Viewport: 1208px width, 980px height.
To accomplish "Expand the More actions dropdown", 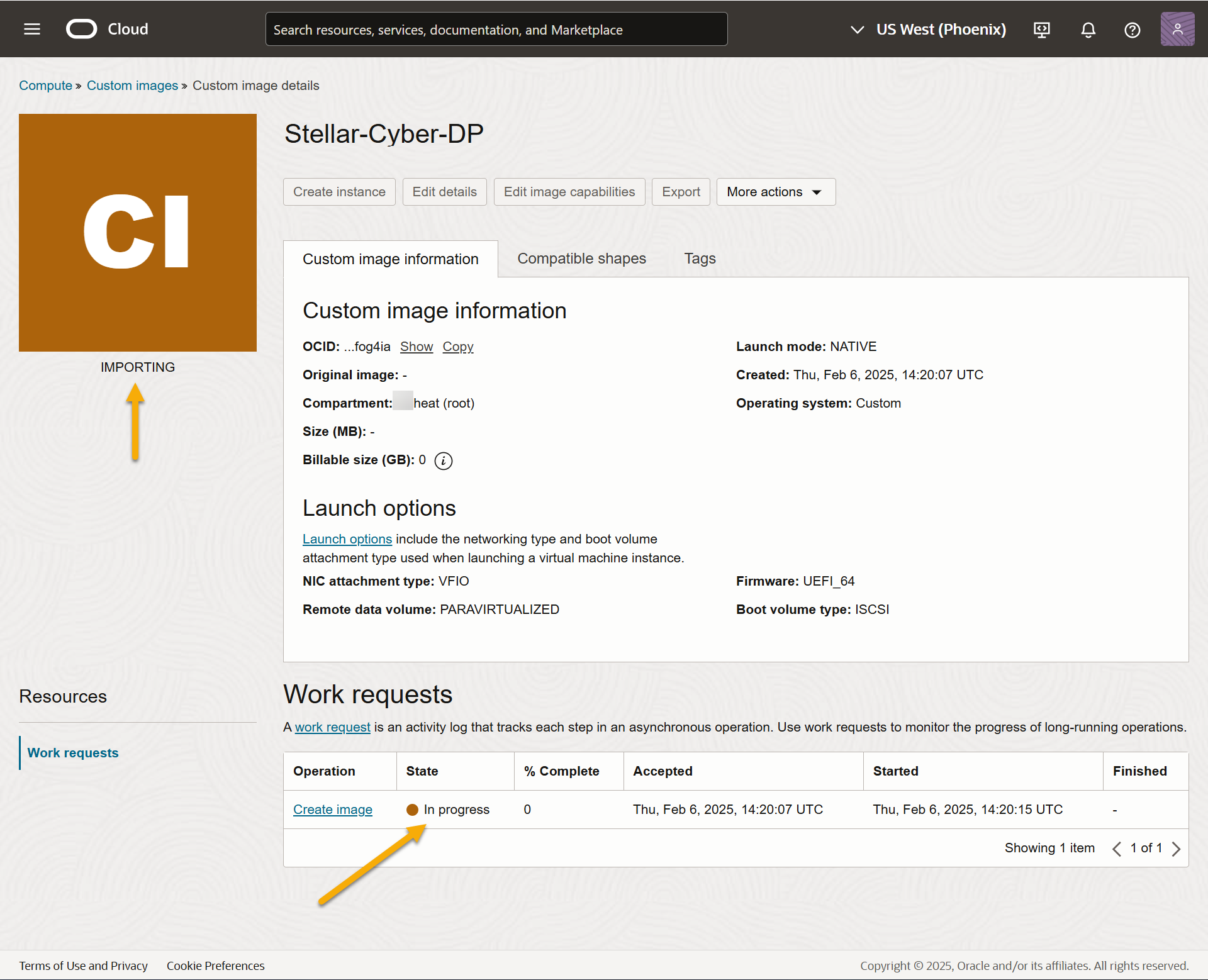I will [x=775, y=192].
